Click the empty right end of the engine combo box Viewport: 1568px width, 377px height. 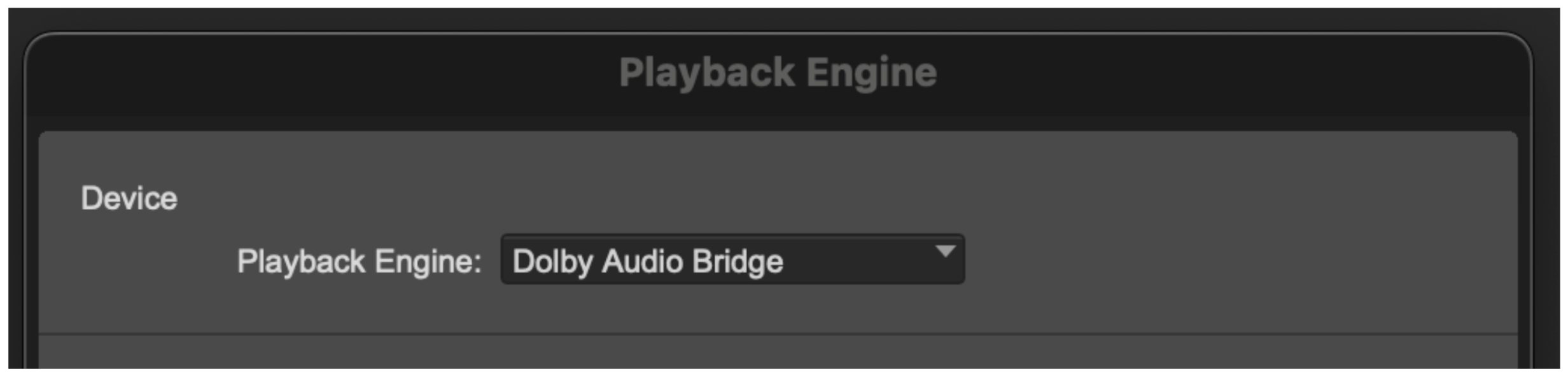tap(878, 261)
